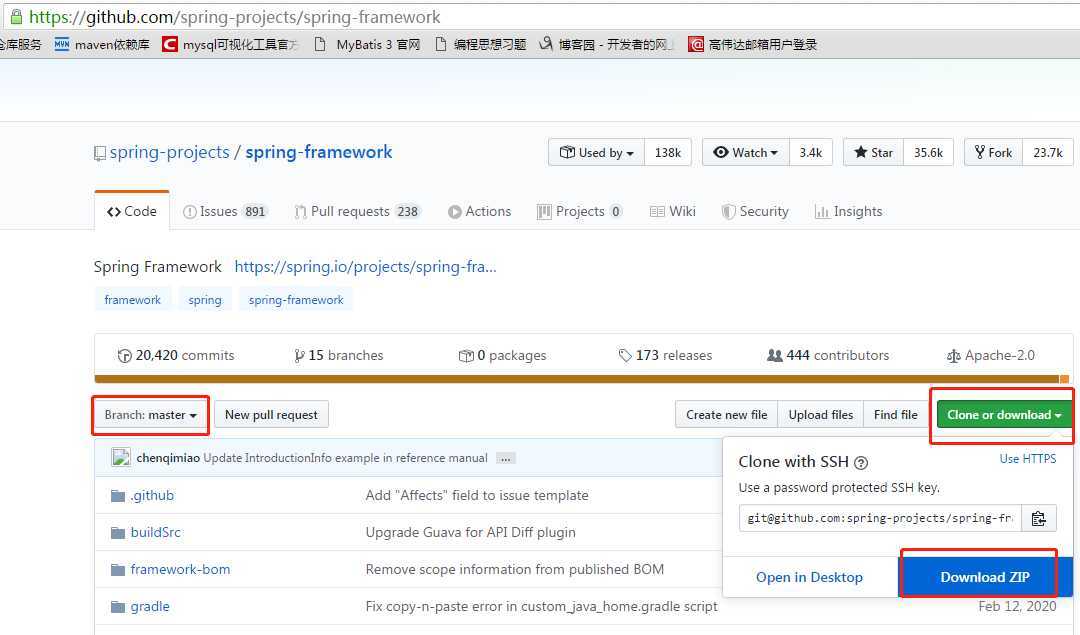Image resolution: width=1080 pixels, height=635 pixels.
Task: Open the Insights tab
Action: pos(849,211)
